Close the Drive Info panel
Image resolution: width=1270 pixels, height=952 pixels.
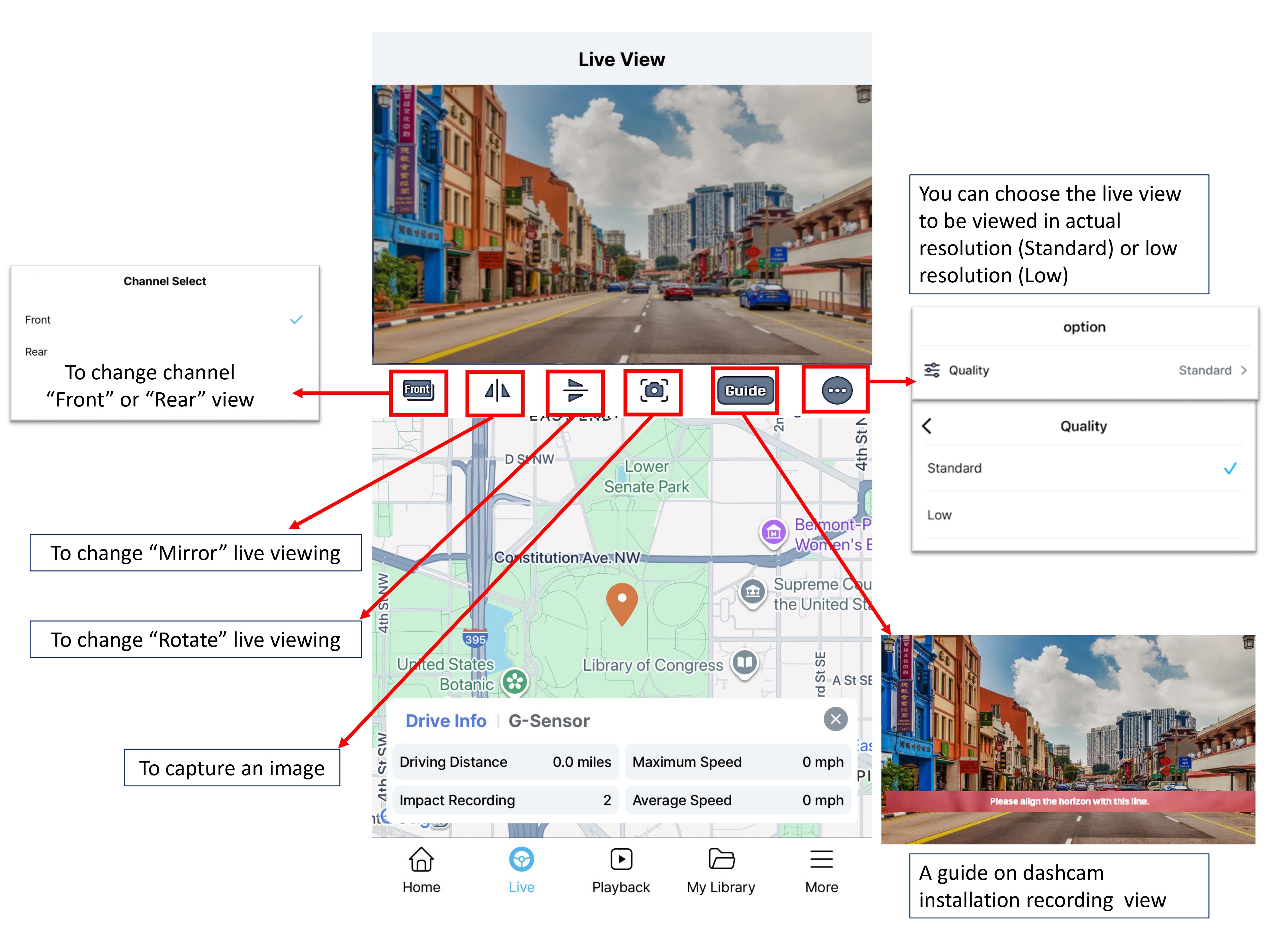[x=835, y=719]
